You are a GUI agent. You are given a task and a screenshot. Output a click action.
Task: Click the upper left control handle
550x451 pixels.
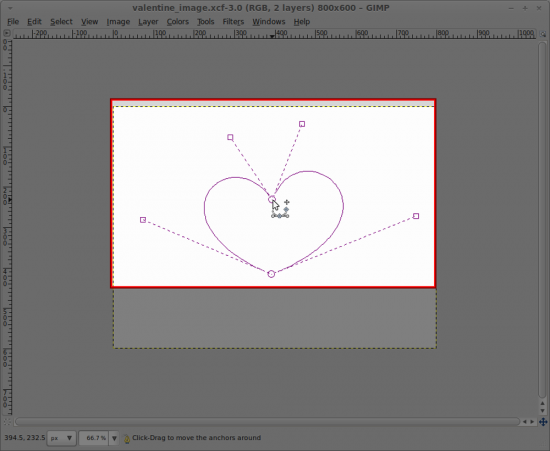pos(230,137)
